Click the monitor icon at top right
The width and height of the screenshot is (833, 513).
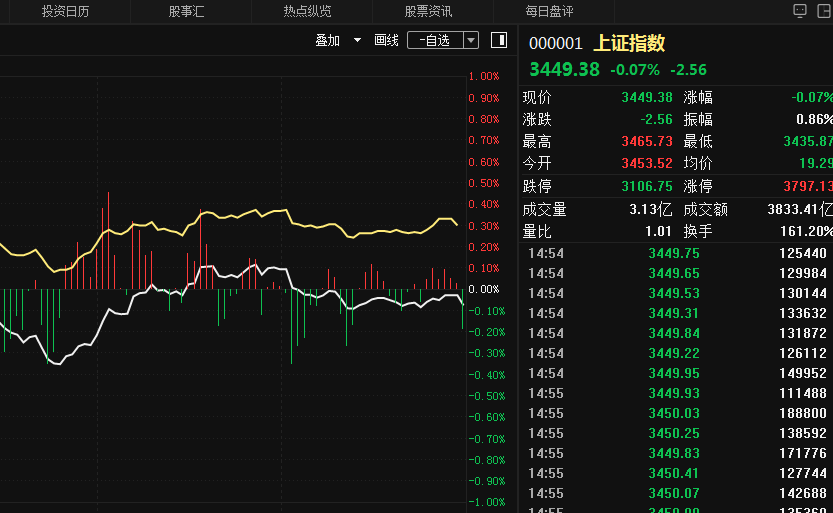[800, 11]
